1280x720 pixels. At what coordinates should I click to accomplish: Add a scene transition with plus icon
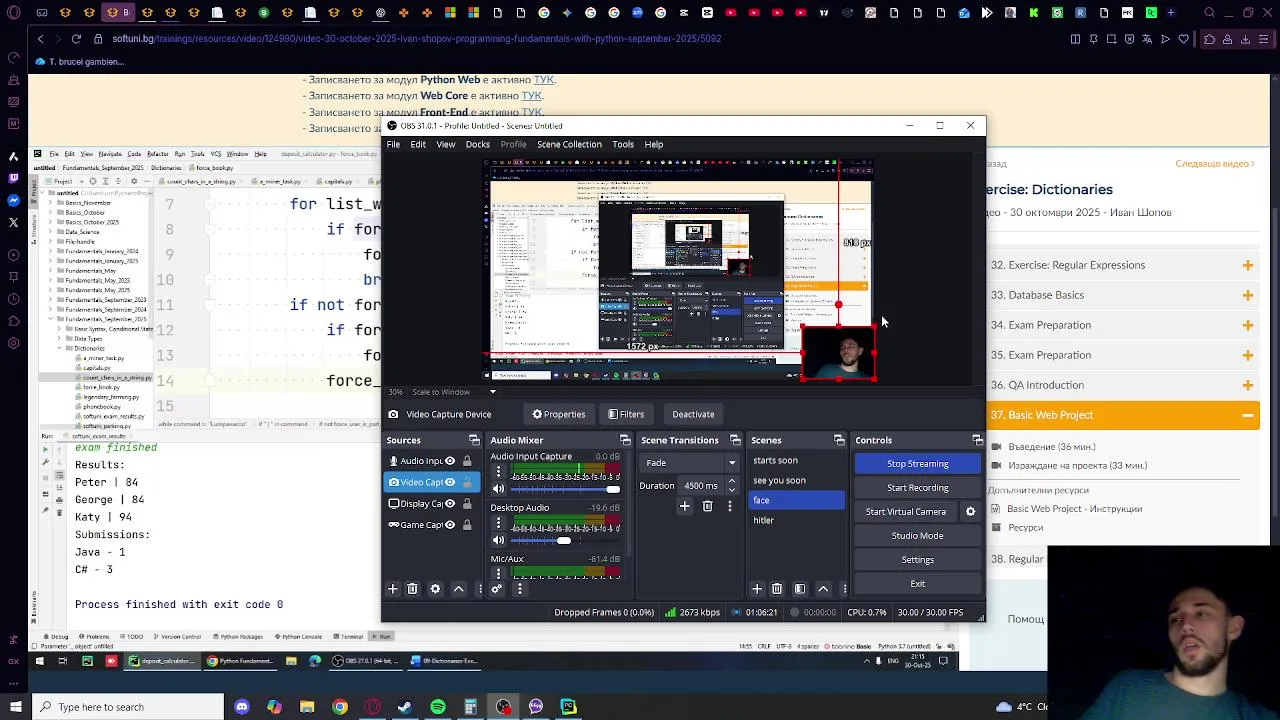pos(685,506)
